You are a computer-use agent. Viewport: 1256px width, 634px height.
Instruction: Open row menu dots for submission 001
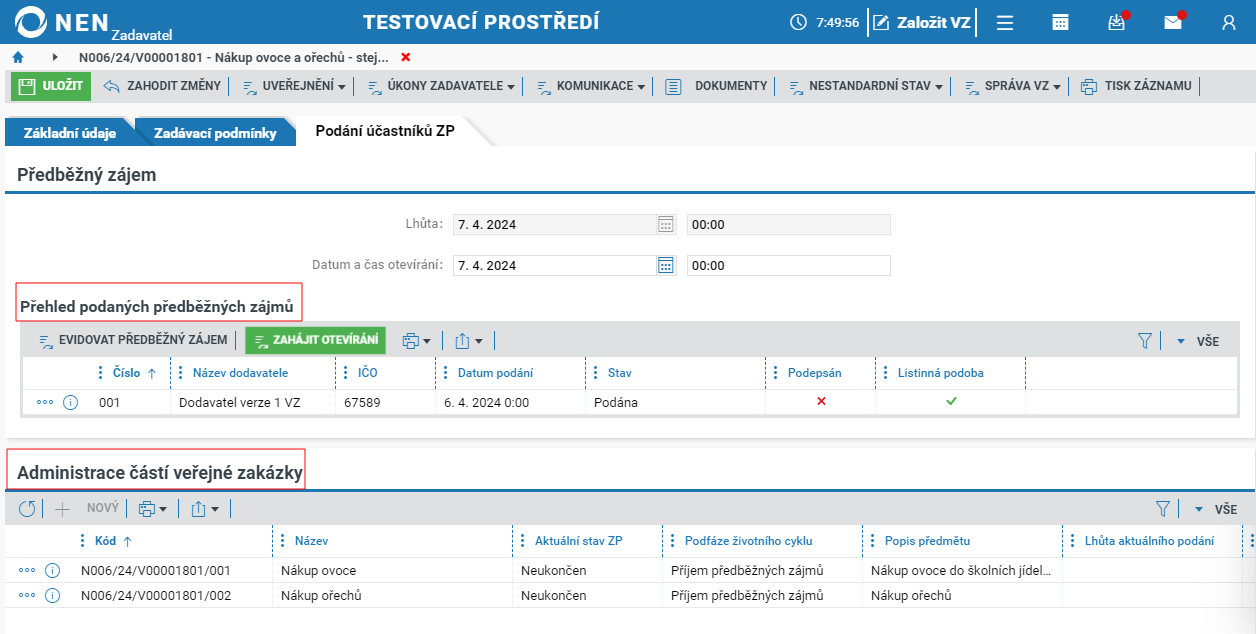point(44,402)
